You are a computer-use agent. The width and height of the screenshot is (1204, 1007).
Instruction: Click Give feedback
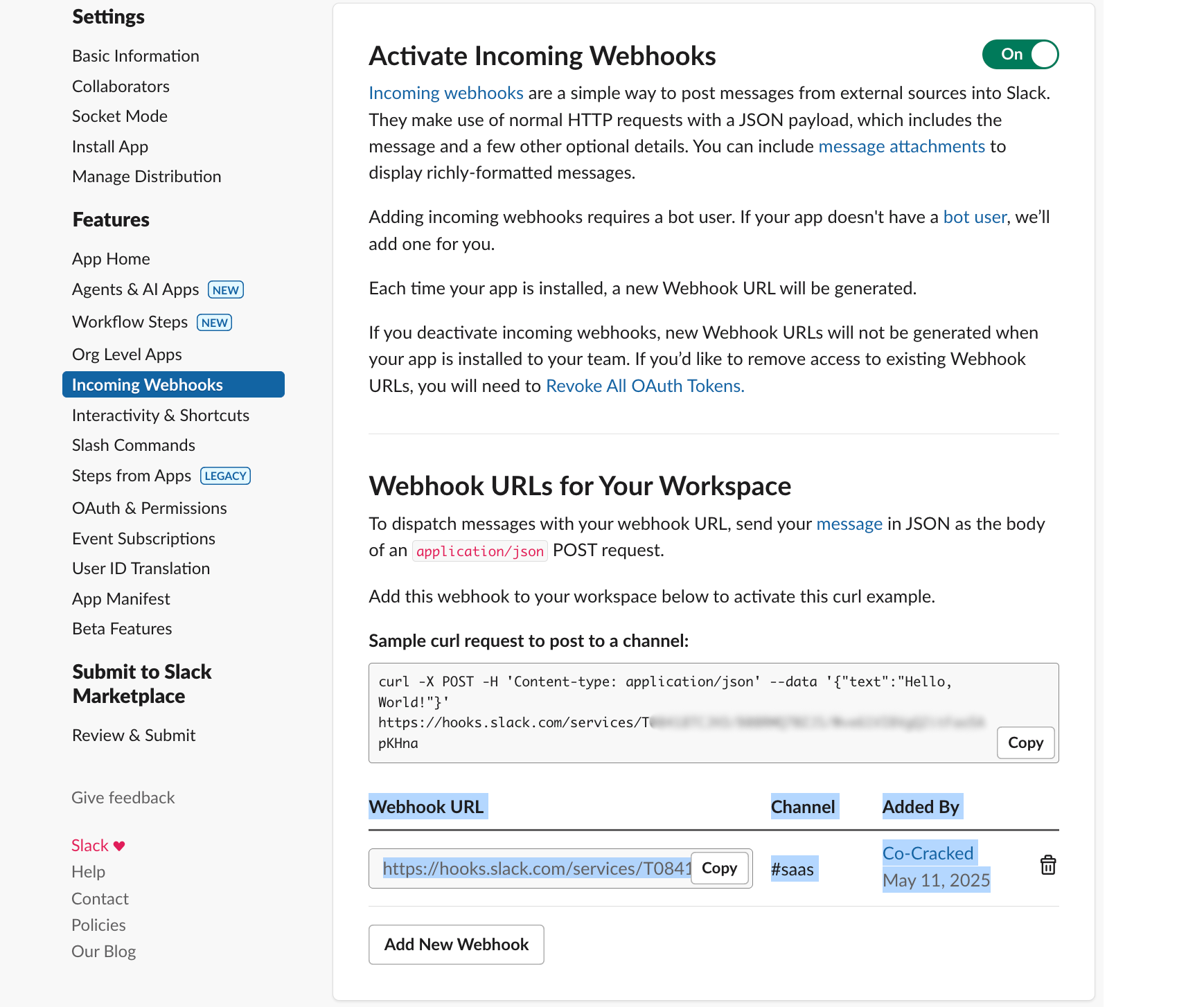(x=123, y=797)
